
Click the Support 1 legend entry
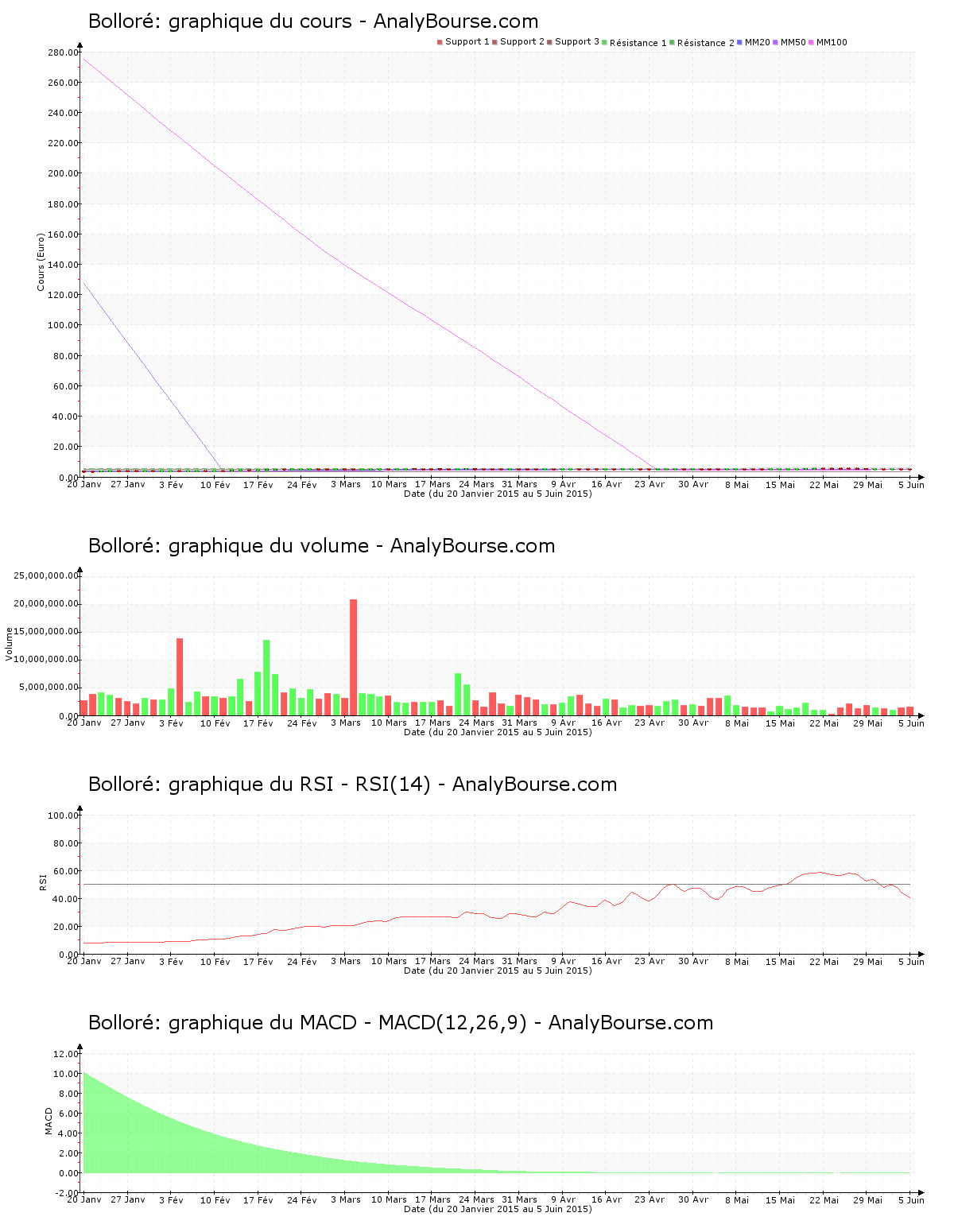(463, 42)
